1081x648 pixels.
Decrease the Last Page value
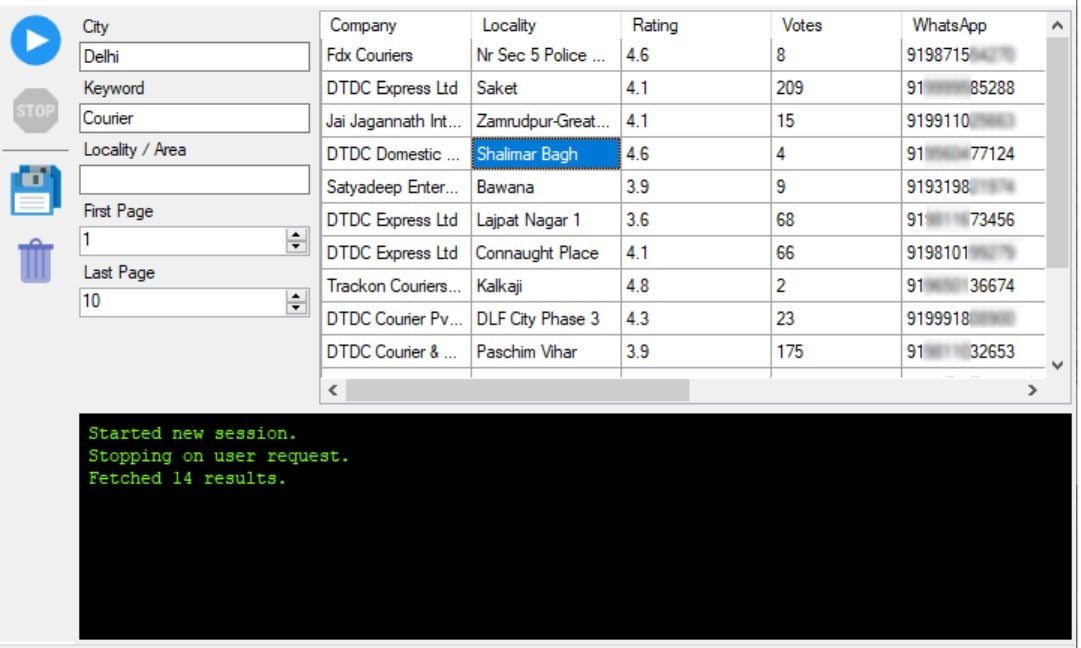tap(296, 308)
